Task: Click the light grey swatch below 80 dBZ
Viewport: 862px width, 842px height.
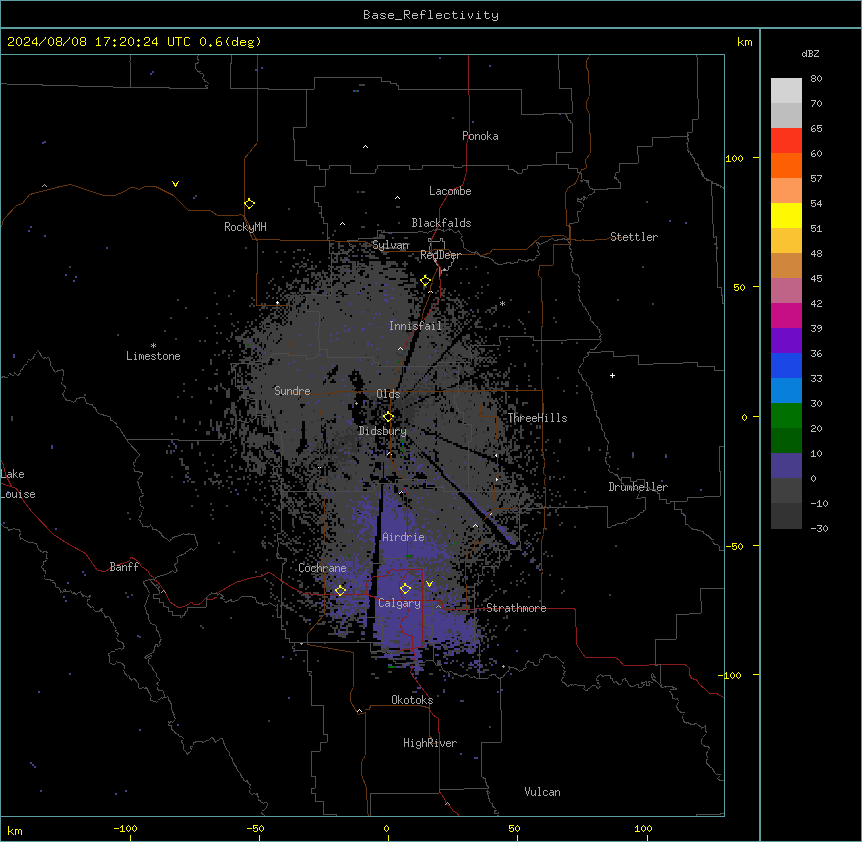Action: 786,91
